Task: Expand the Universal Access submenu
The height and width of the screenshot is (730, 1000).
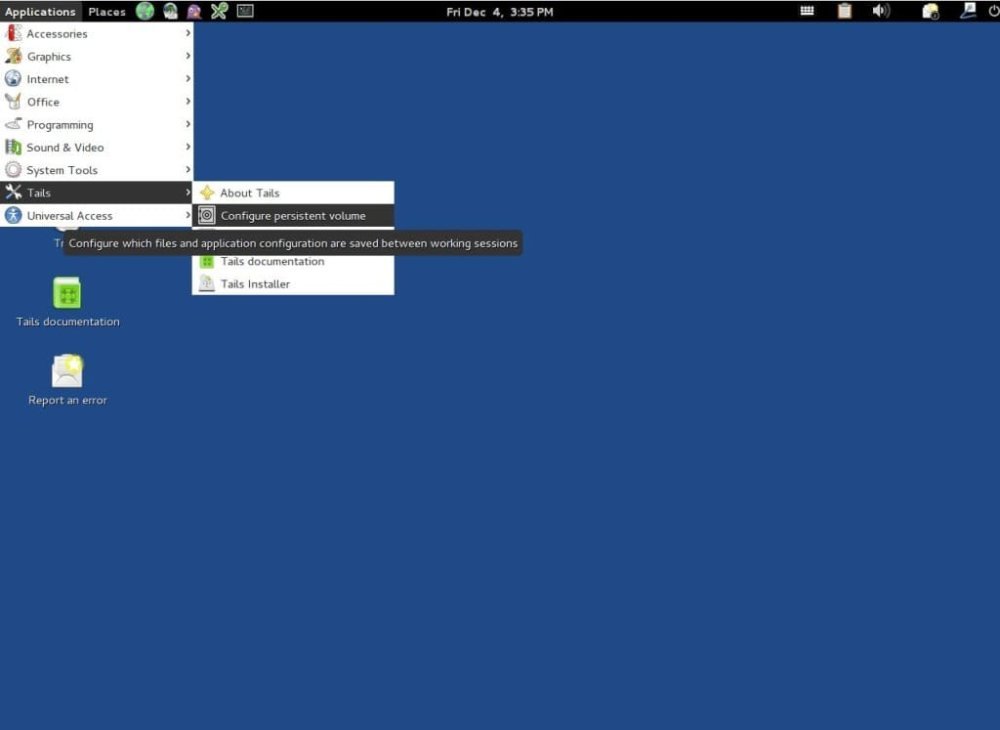Action: 97,215
